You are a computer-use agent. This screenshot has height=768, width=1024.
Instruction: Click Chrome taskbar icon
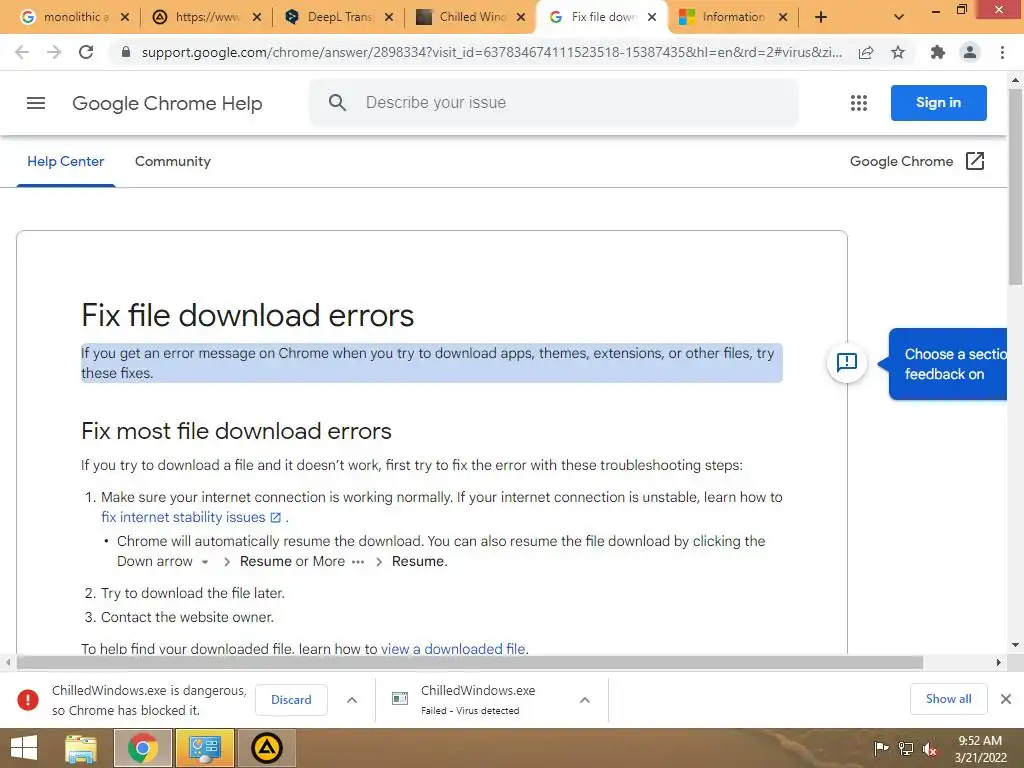[143, 748]
